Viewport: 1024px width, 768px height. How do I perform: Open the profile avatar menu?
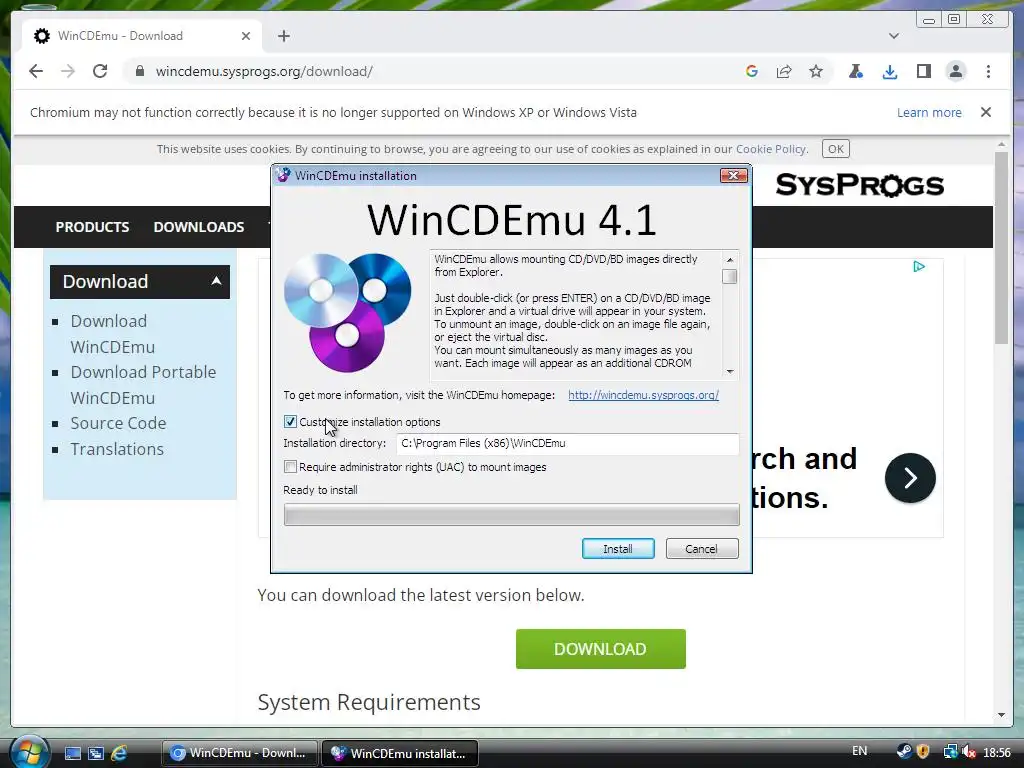[x=955, y=71]
